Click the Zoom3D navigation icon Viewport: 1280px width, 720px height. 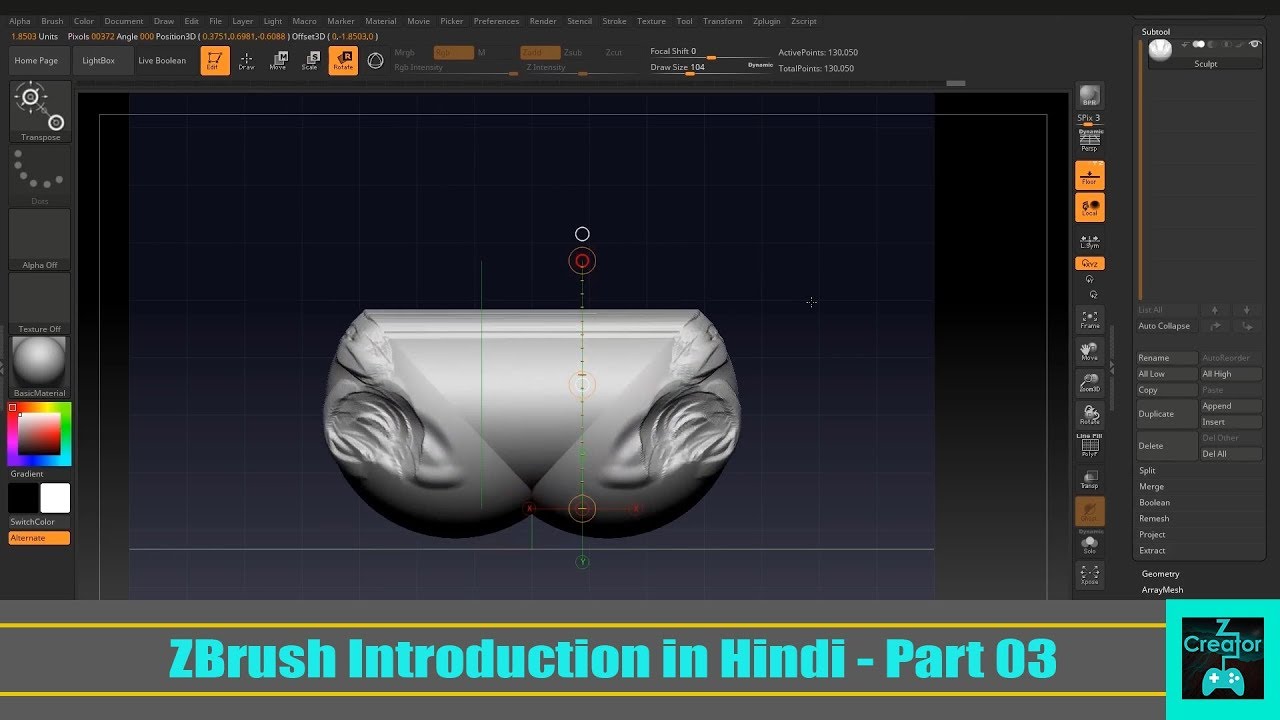tap(1090, 383)
